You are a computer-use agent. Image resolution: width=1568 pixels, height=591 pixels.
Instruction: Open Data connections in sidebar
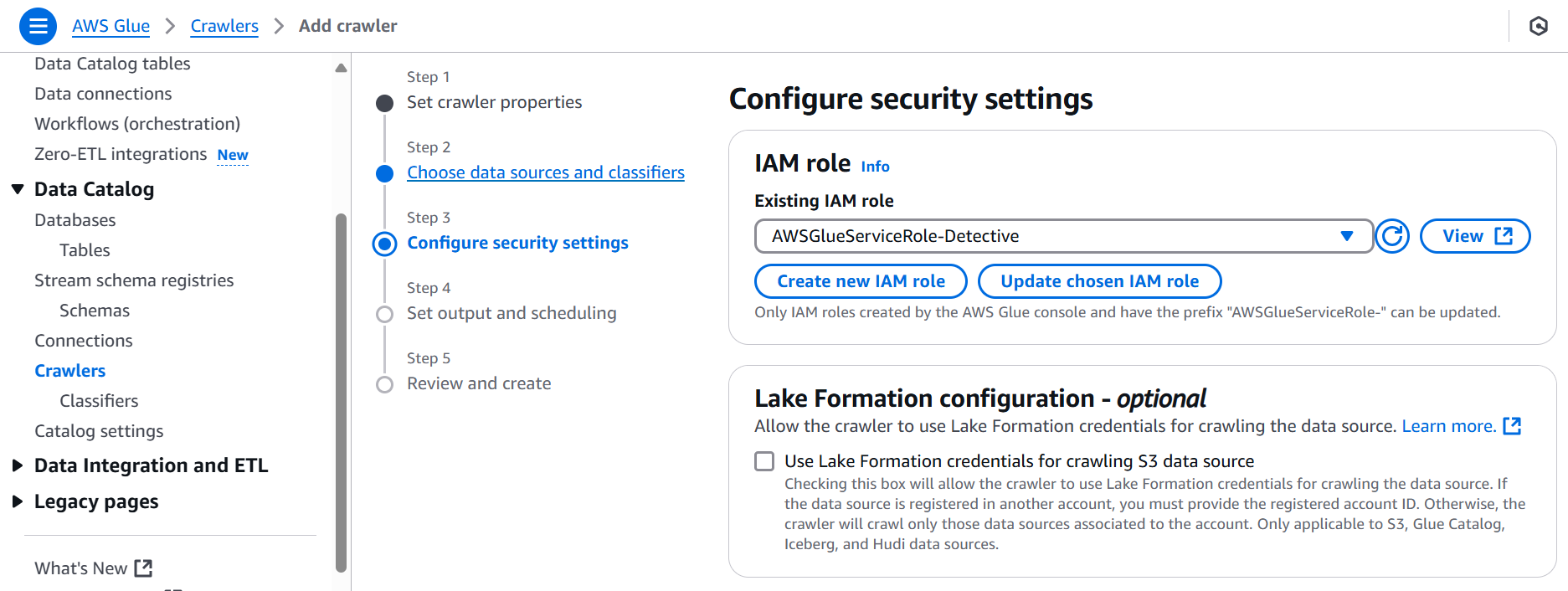tap(103, 94)
